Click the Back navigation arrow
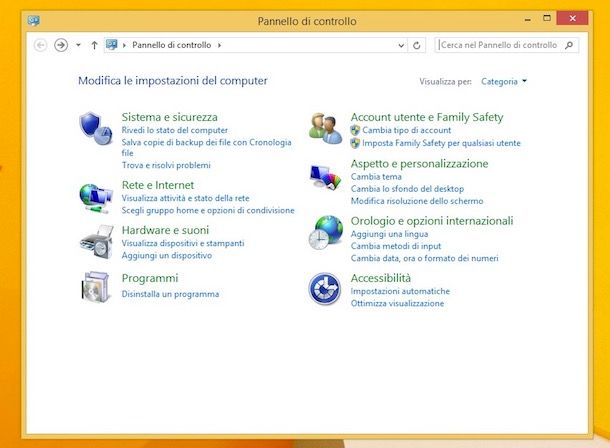This screenshot has height=448, width=610. (x=40, y=45)
